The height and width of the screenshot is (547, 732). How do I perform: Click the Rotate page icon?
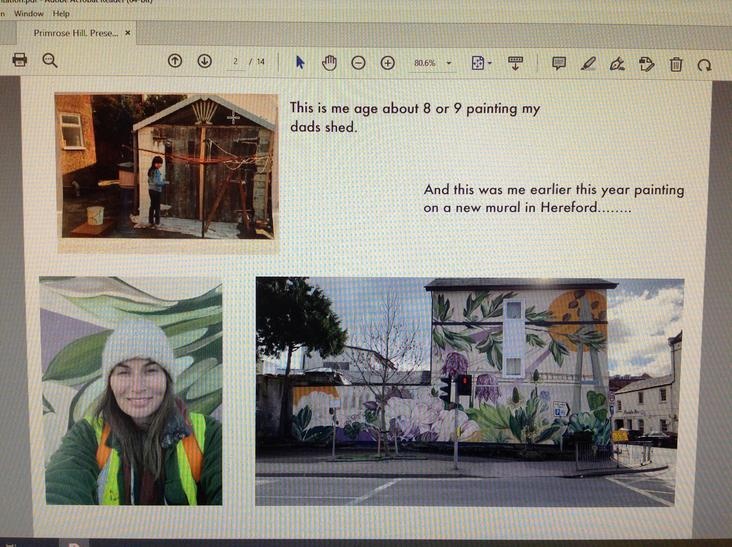click(x=704, y=65)
